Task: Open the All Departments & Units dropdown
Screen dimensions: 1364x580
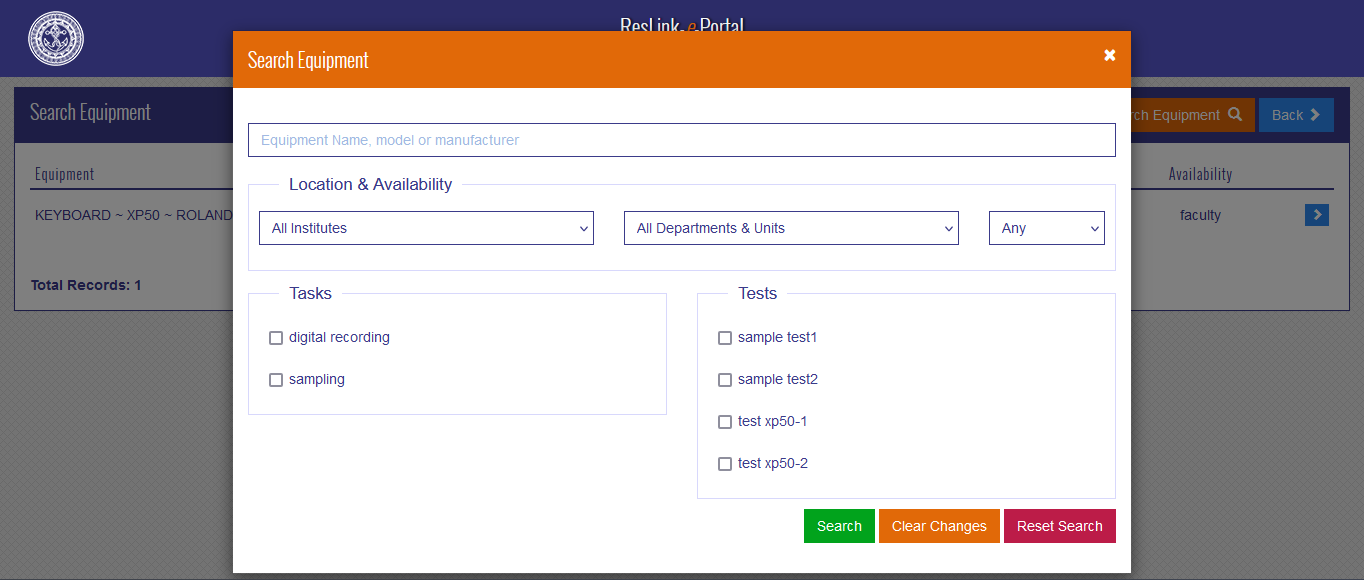Action: click(x=791, y=228)
